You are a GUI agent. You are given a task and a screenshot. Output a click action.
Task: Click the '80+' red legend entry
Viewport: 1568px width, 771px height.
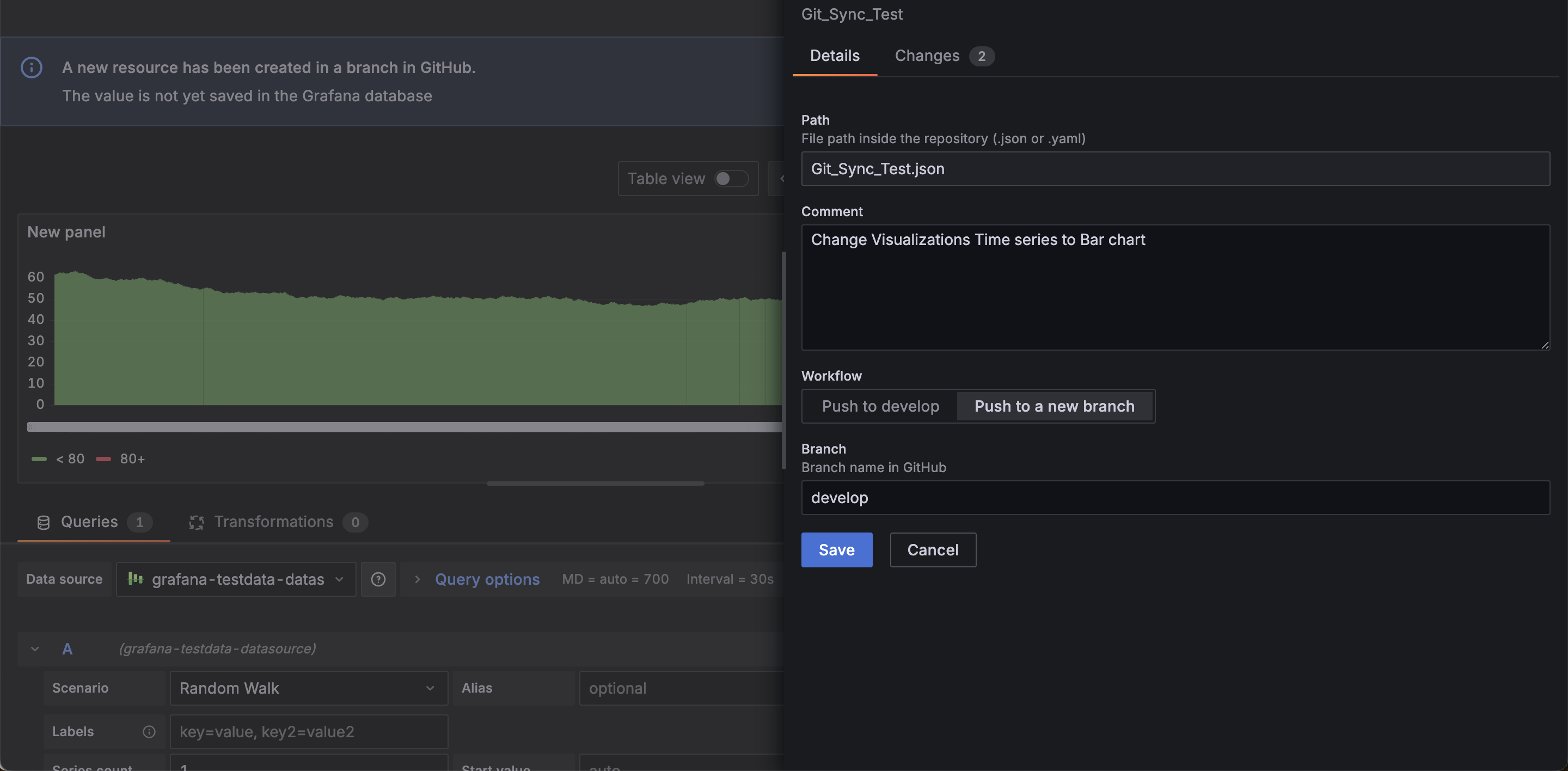(x=120, y=460)
